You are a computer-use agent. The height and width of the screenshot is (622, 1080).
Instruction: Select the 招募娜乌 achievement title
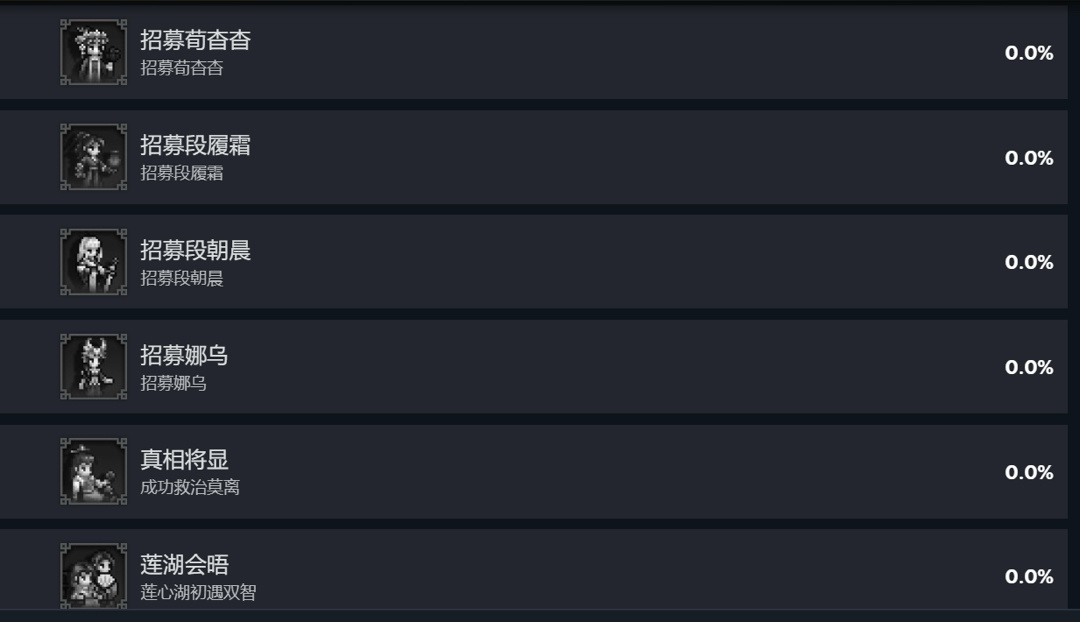[x=180, y=354]
